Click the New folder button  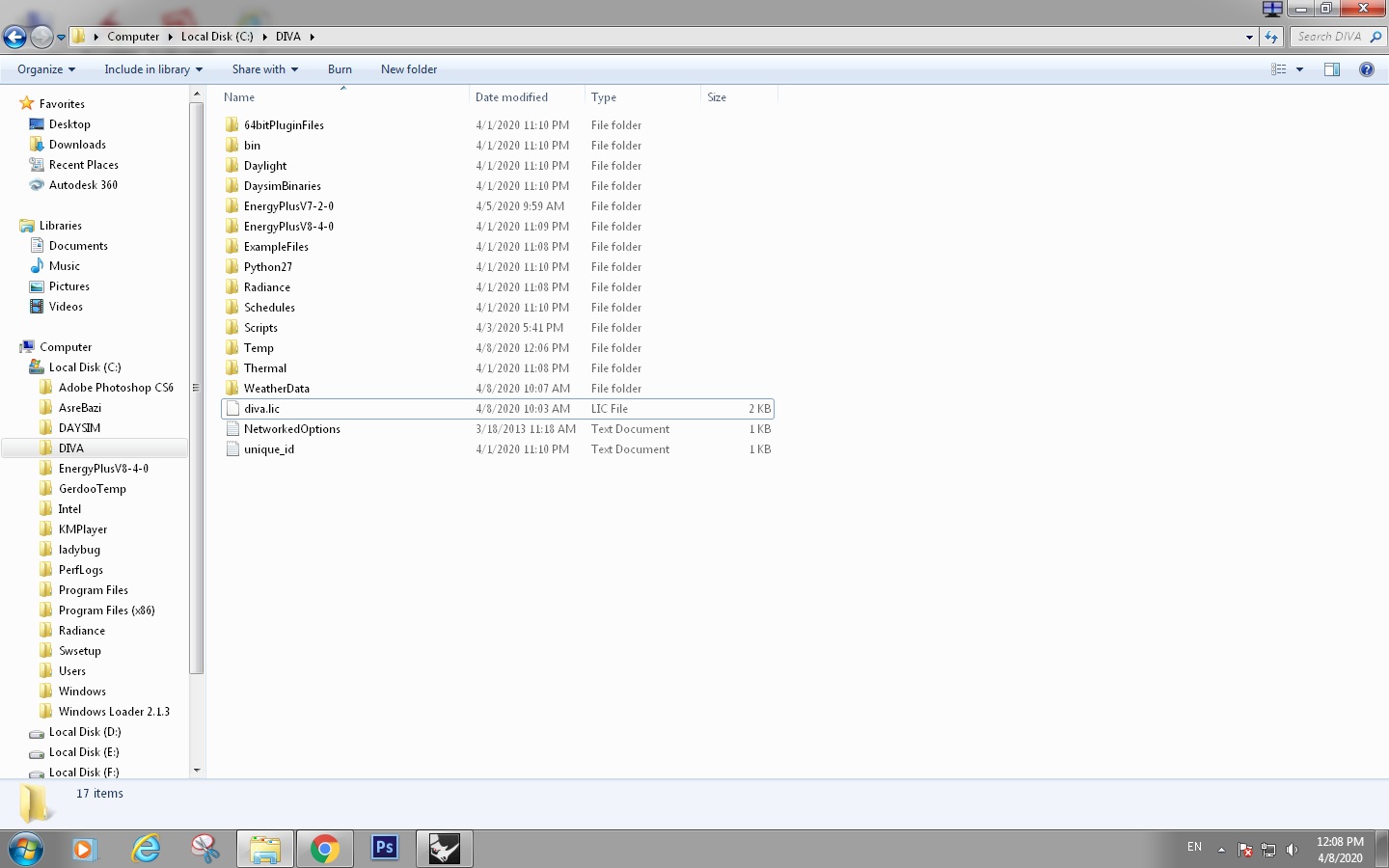[409, 69]
